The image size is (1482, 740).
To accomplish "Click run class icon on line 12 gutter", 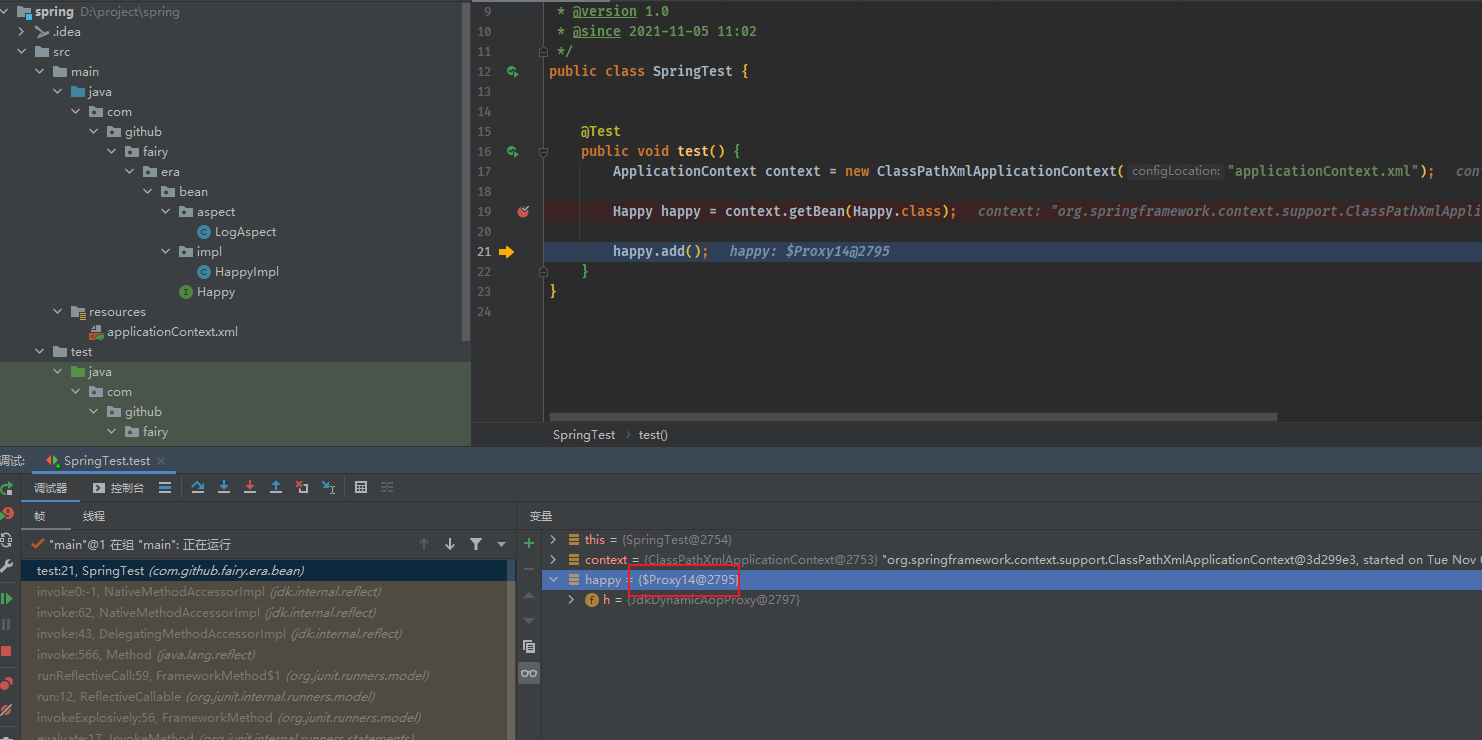I will (x=512, y=72).
